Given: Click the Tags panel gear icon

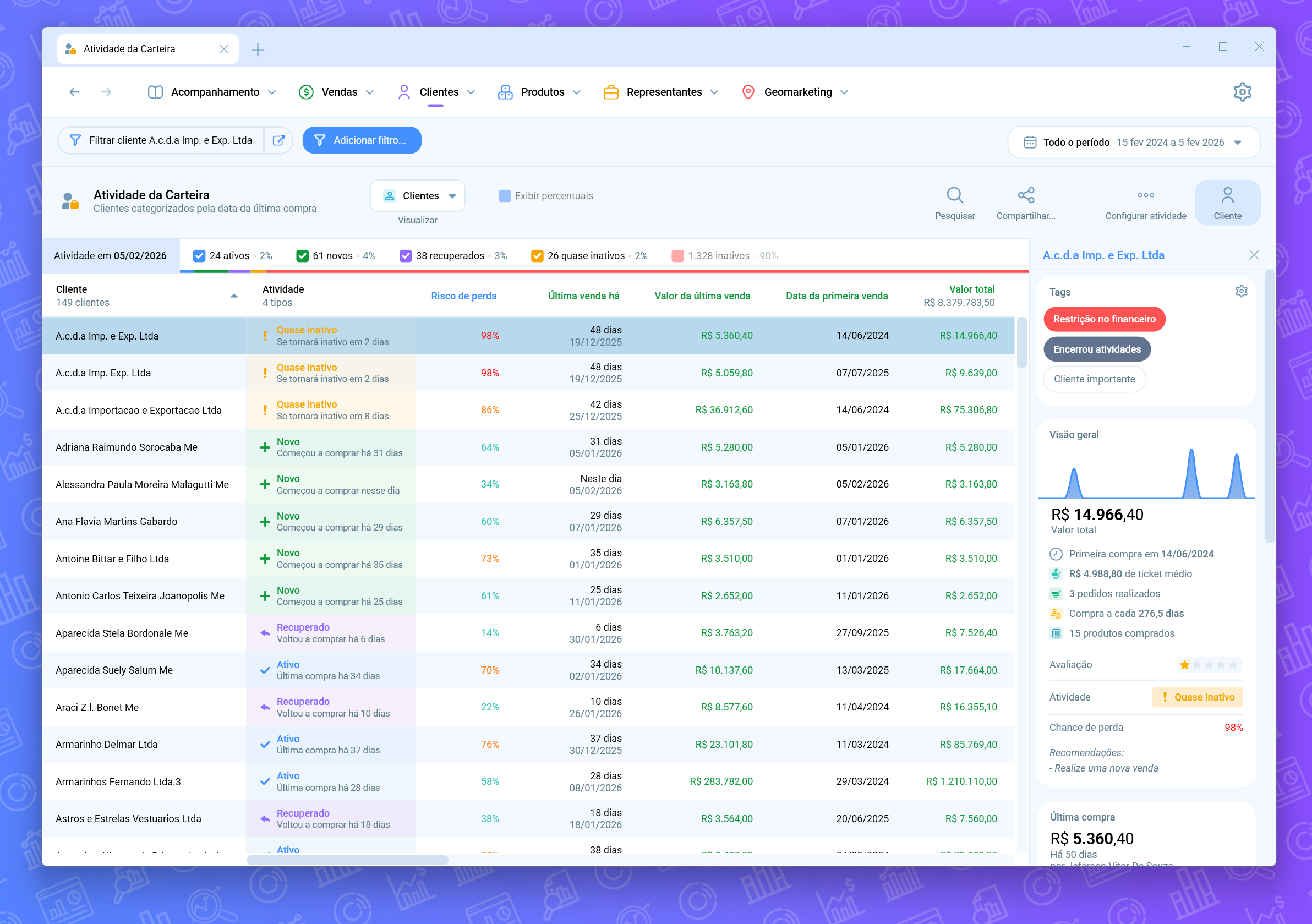Looking at the screenshot, I should pos(1241,292).
